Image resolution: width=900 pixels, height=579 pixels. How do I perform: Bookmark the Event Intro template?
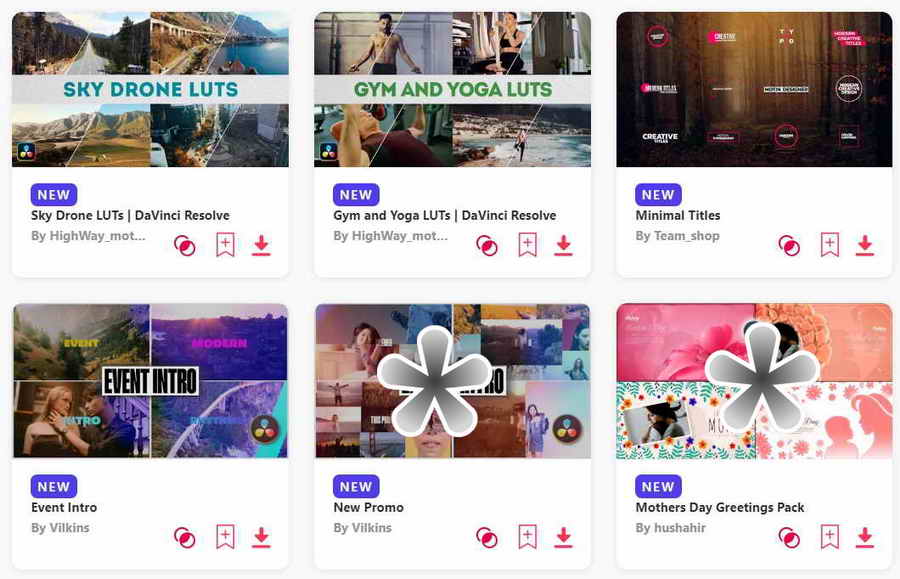tap(226, 537)
